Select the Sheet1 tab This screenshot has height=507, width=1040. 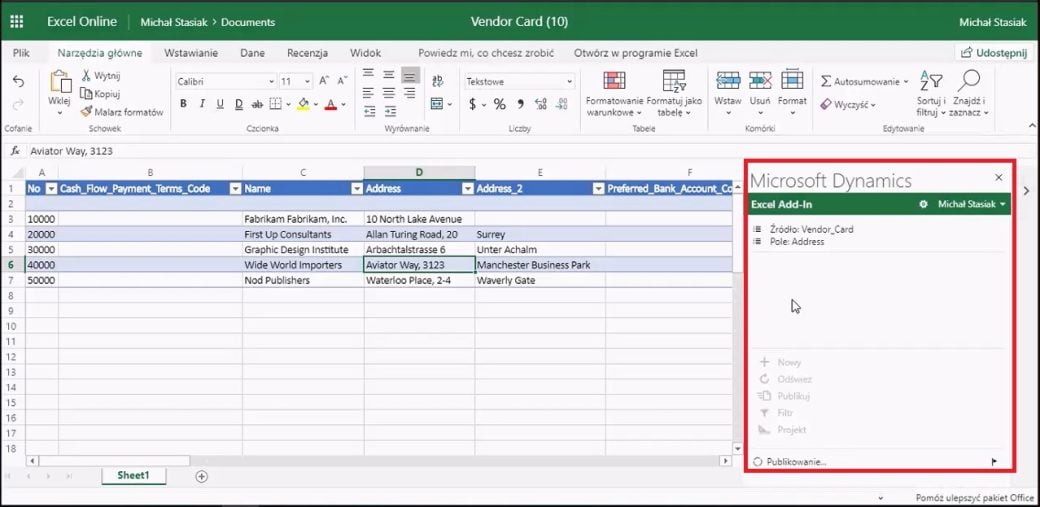pyautogui.click(x=133, y=476)
